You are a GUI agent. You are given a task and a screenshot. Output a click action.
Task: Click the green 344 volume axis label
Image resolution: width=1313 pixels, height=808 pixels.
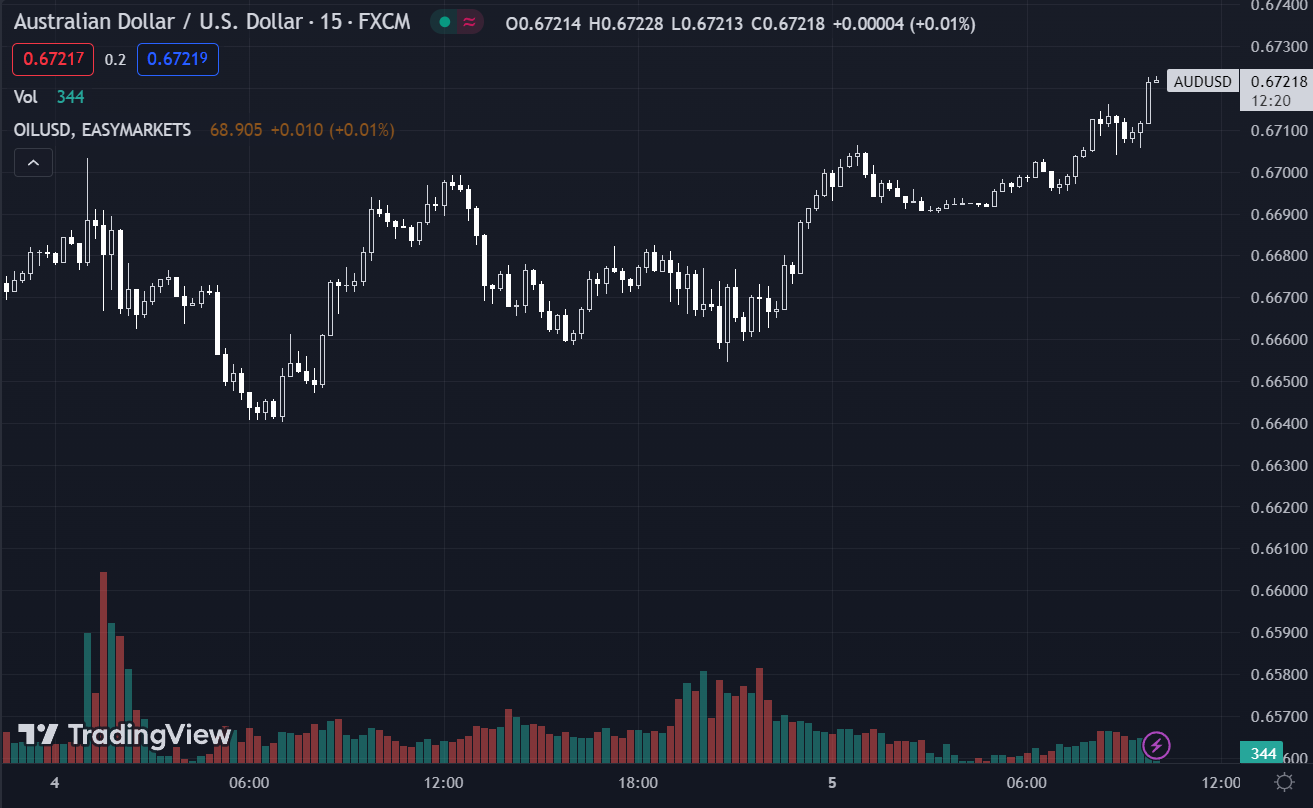click(1264, 753)
